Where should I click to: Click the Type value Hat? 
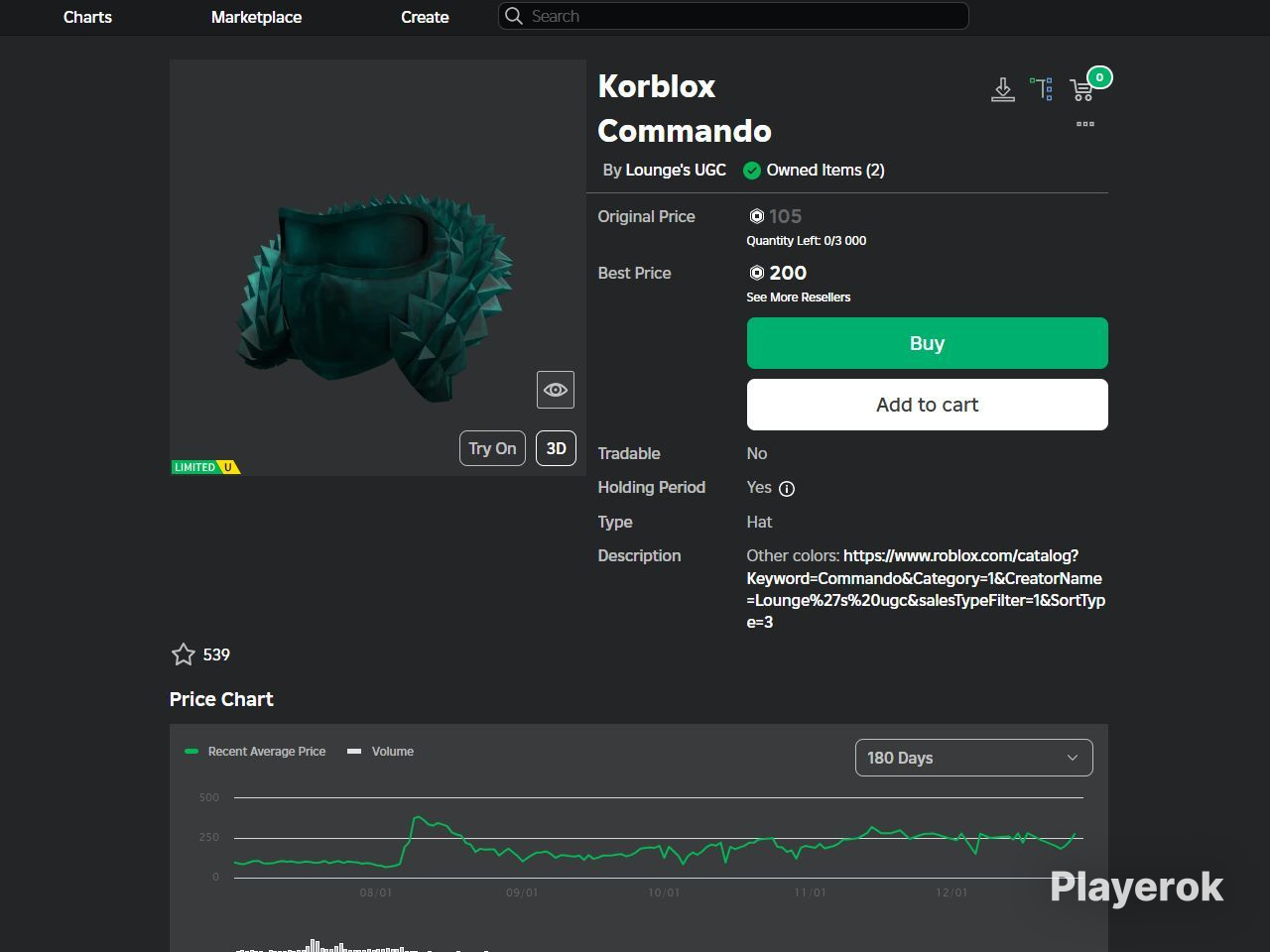pyautogui.click(x=759, y=522)
